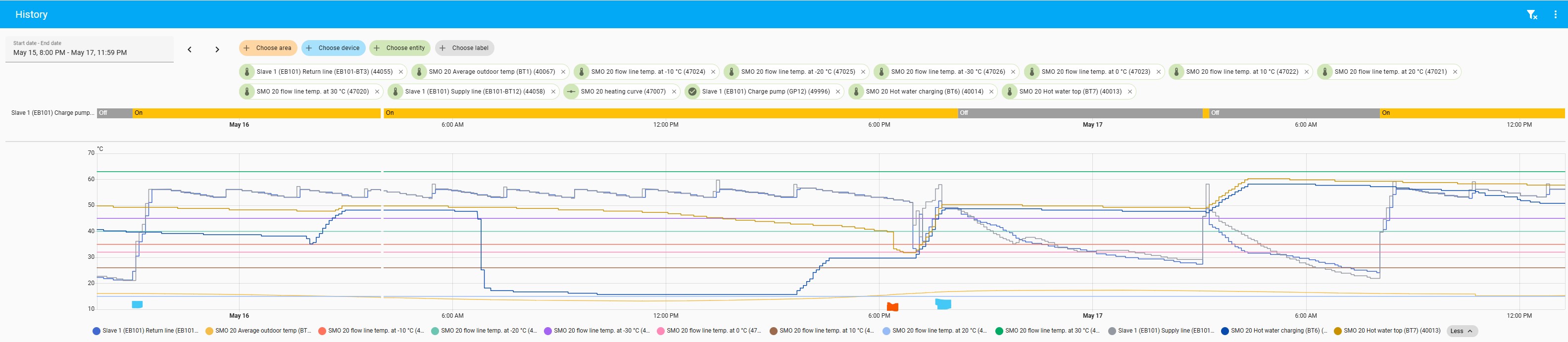Image resolution: width=1568 pixels, height=342 pixels.
Task: Remove the Supply line (44058) chip
Action: coord(553,92)
